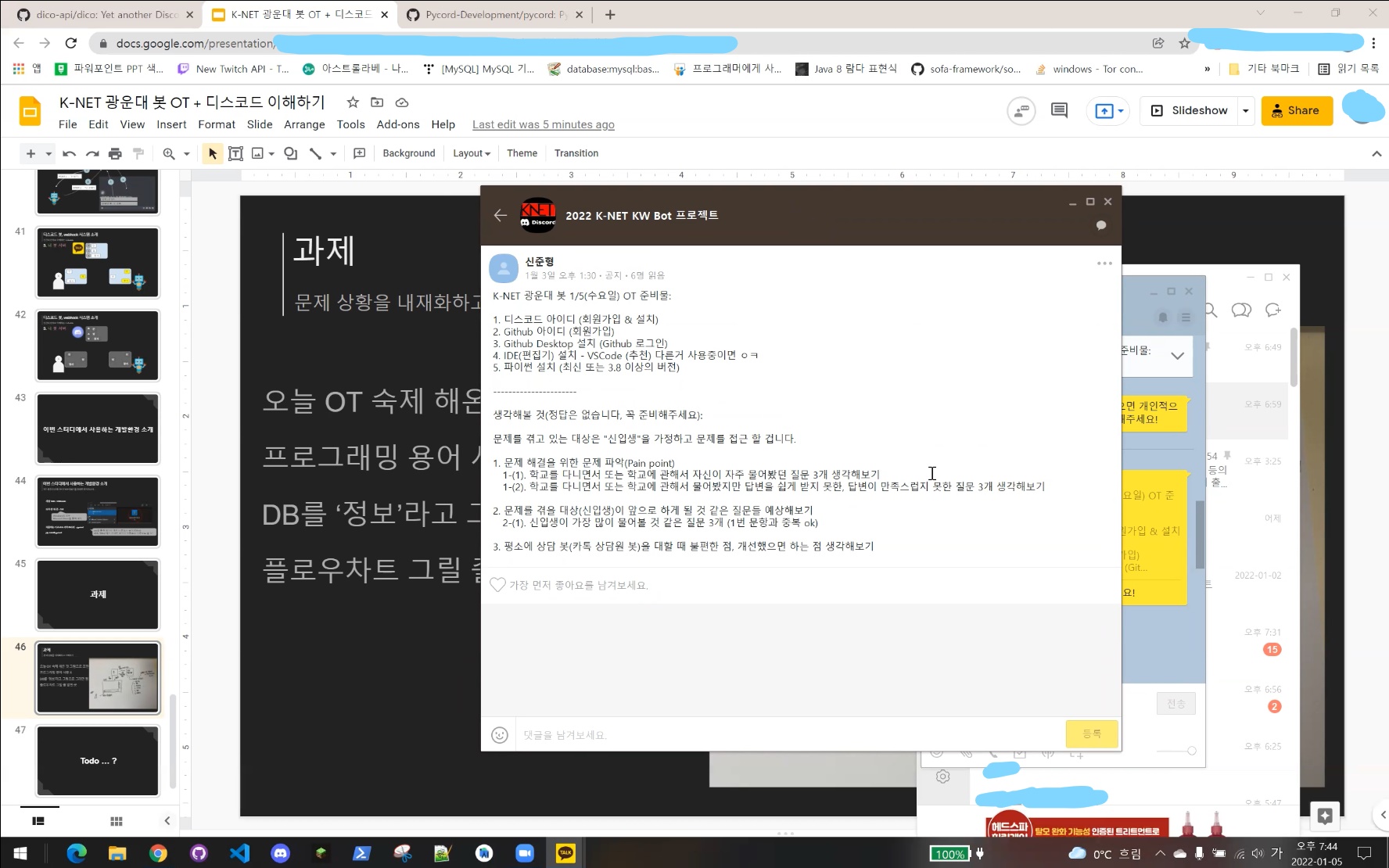
Task: Open Discord from the taskbar
Action: click(x=280, y=853)
